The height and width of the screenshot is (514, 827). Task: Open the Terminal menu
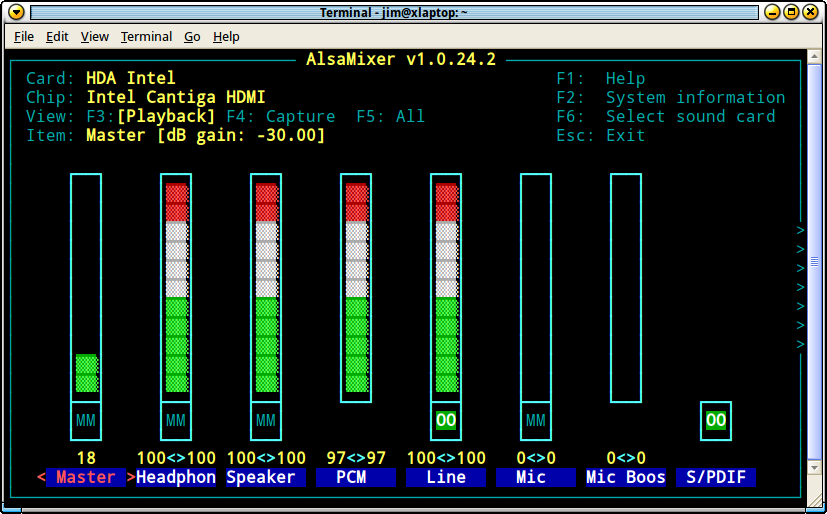(146, 36)
